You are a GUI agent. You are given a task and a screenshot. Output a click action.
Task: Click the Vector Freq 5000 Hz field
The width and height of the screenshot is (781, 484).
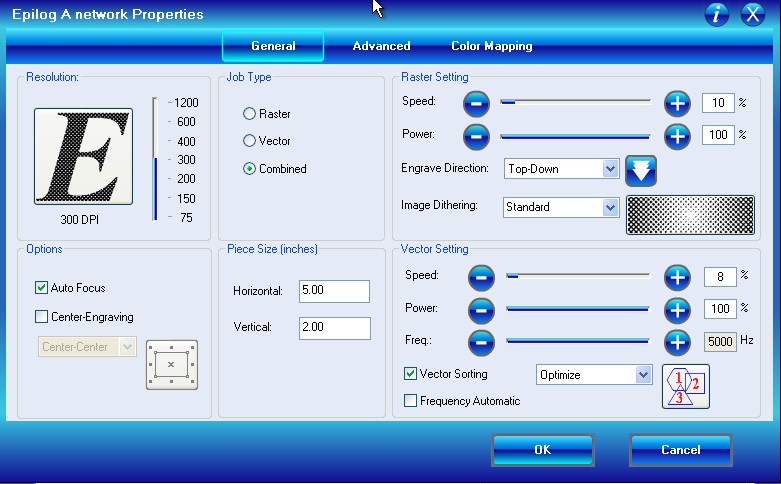coord(720,342)
